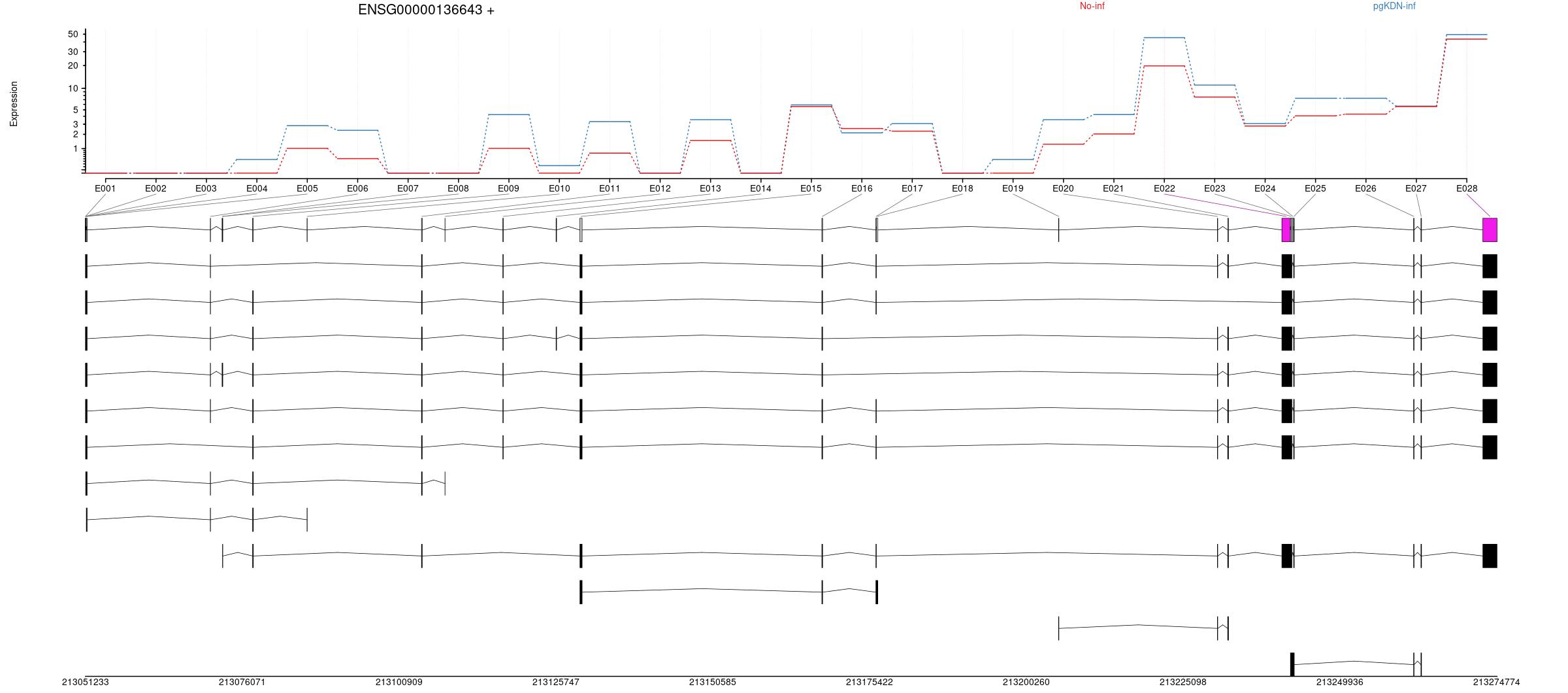Click exon label E013
1568x693 pixels.
(x=710, y=188)
